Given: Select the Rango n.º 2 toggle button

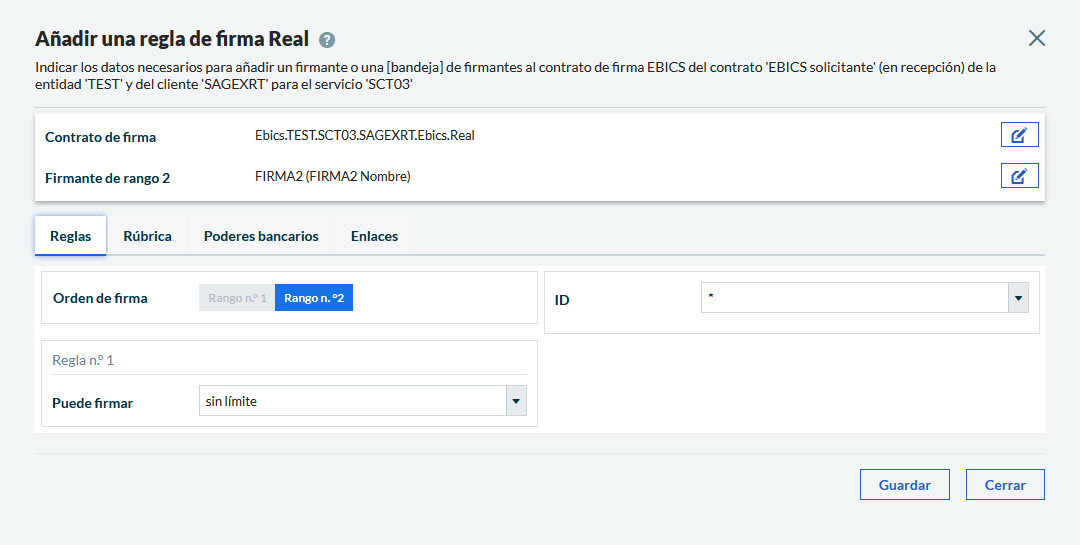Looking at the screenshot, I should coord(314,298).
